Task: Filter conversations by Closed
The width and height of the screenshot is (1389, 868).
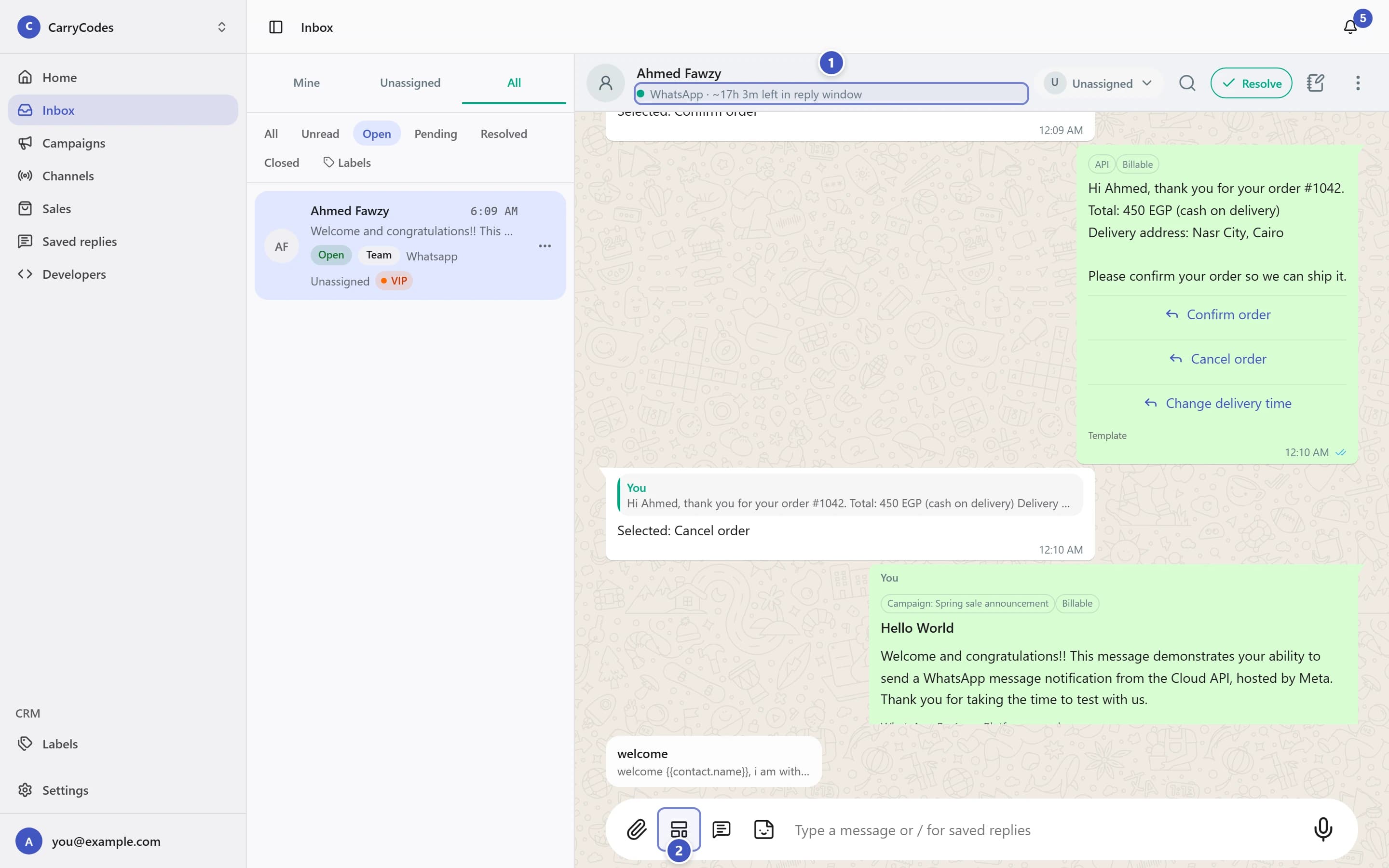Action: pos(281,163)
